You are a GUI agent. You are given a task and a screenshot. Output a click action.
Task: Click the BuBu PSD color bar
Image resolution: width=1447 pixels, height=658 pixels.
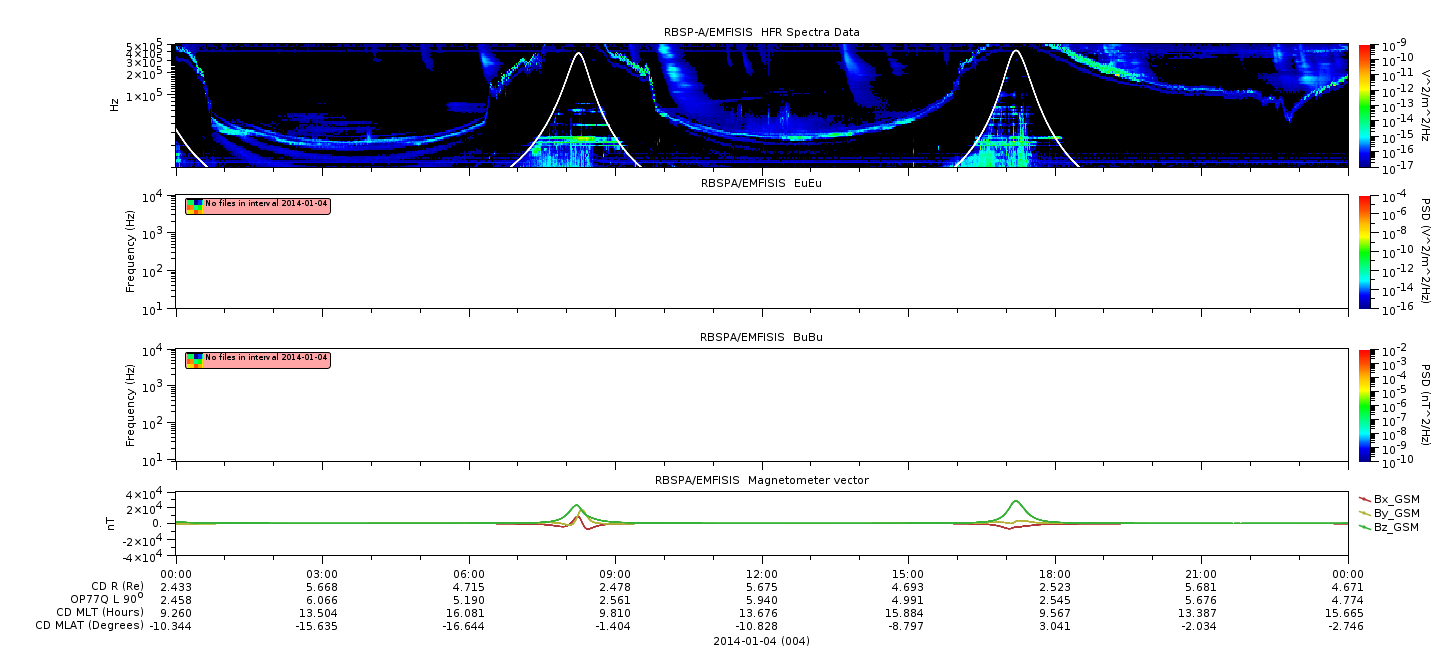tap(1365, 404)
